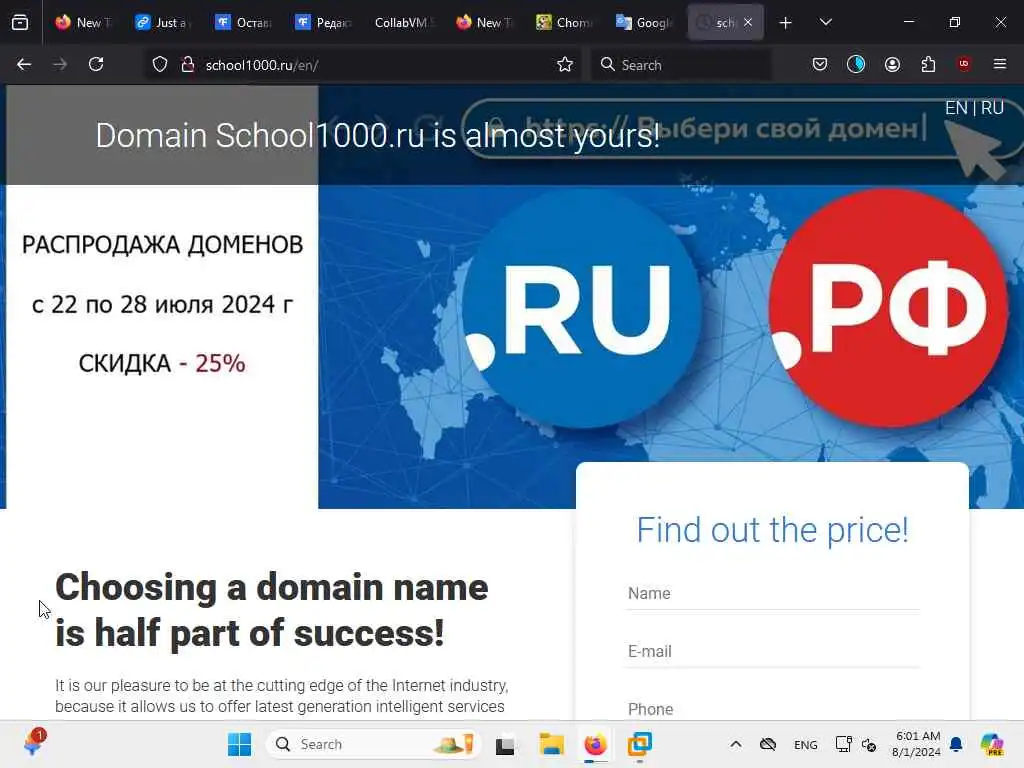Image resolution: width=1024 pixels, height=768 pixels.
Task: Open a new tab with plus
Action: click(786, 23)
